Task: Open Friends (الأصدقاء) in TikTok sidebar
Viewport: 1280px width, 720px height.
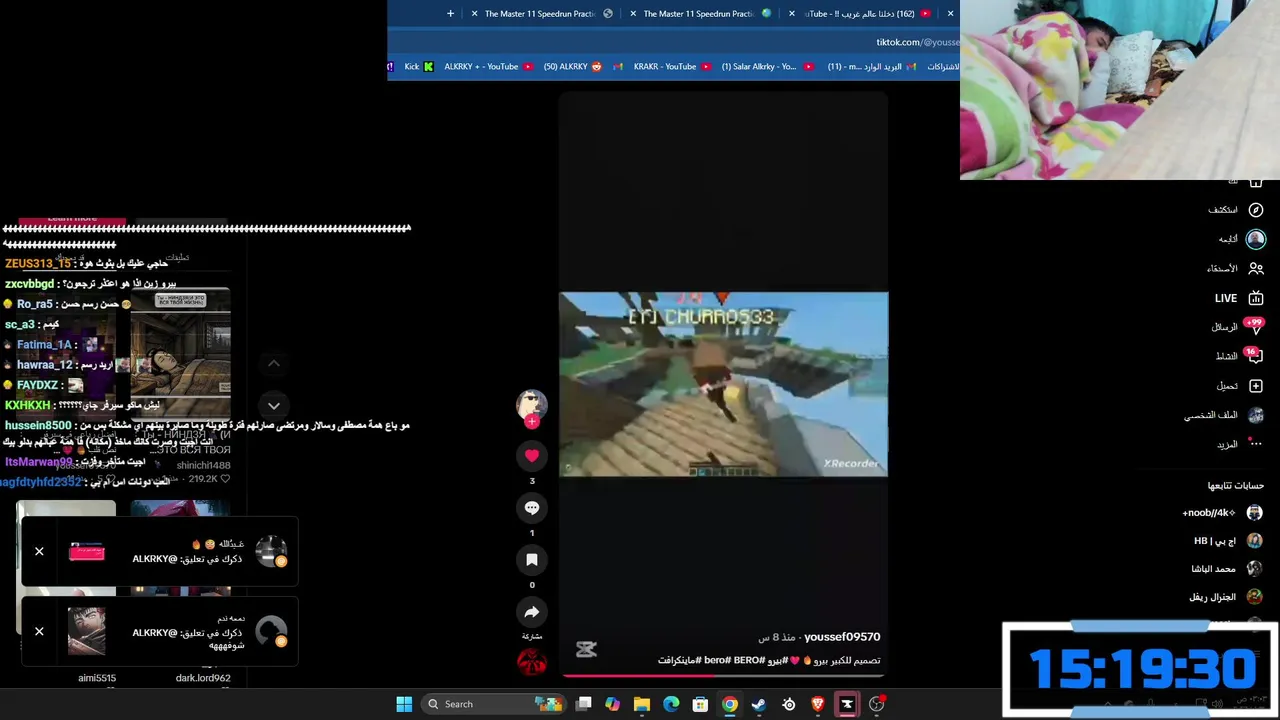Action: coord(1236,268)
